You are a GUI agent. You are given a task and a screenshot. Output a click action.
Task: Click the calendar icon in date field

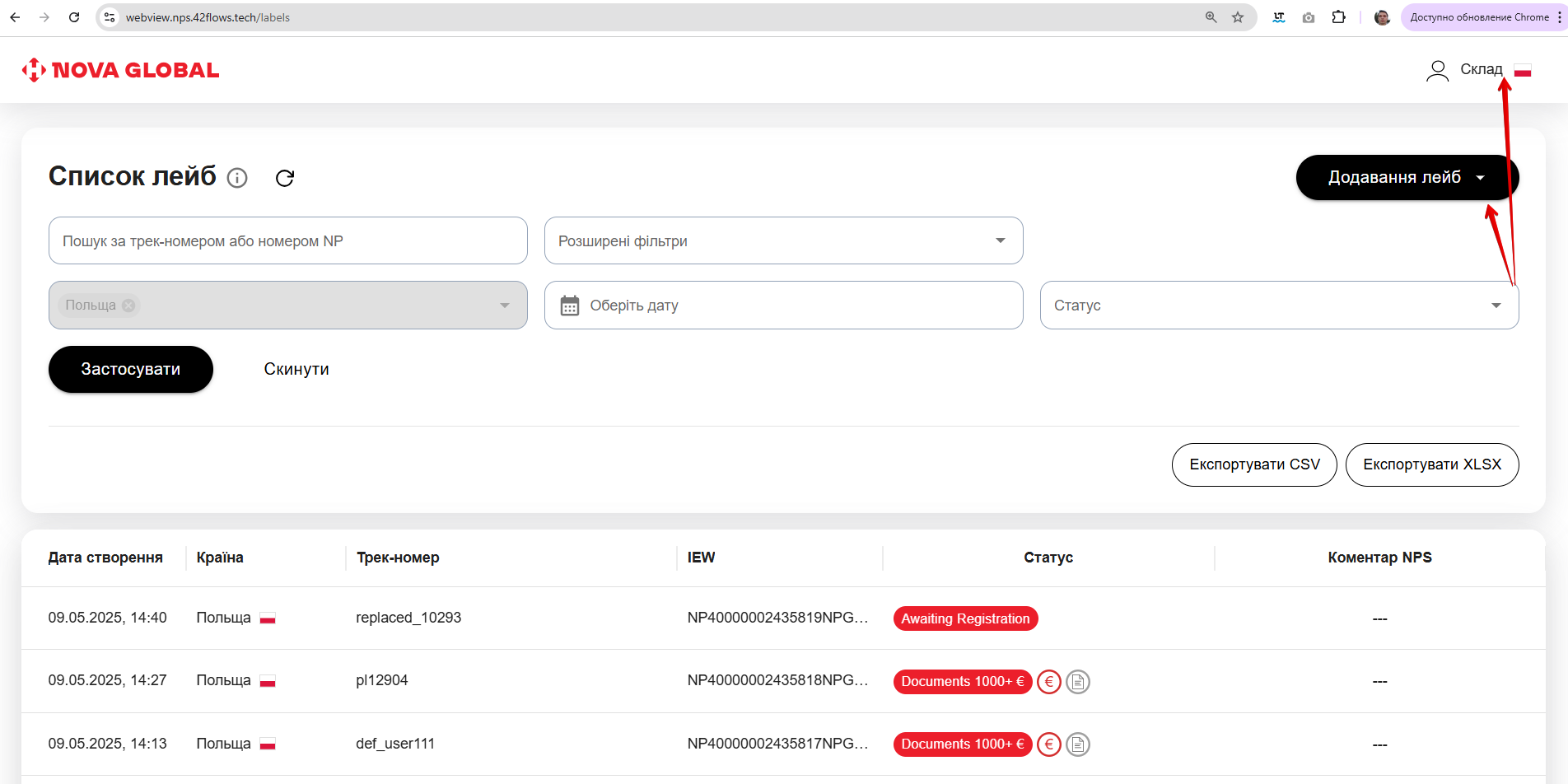(x=570, y=306)
